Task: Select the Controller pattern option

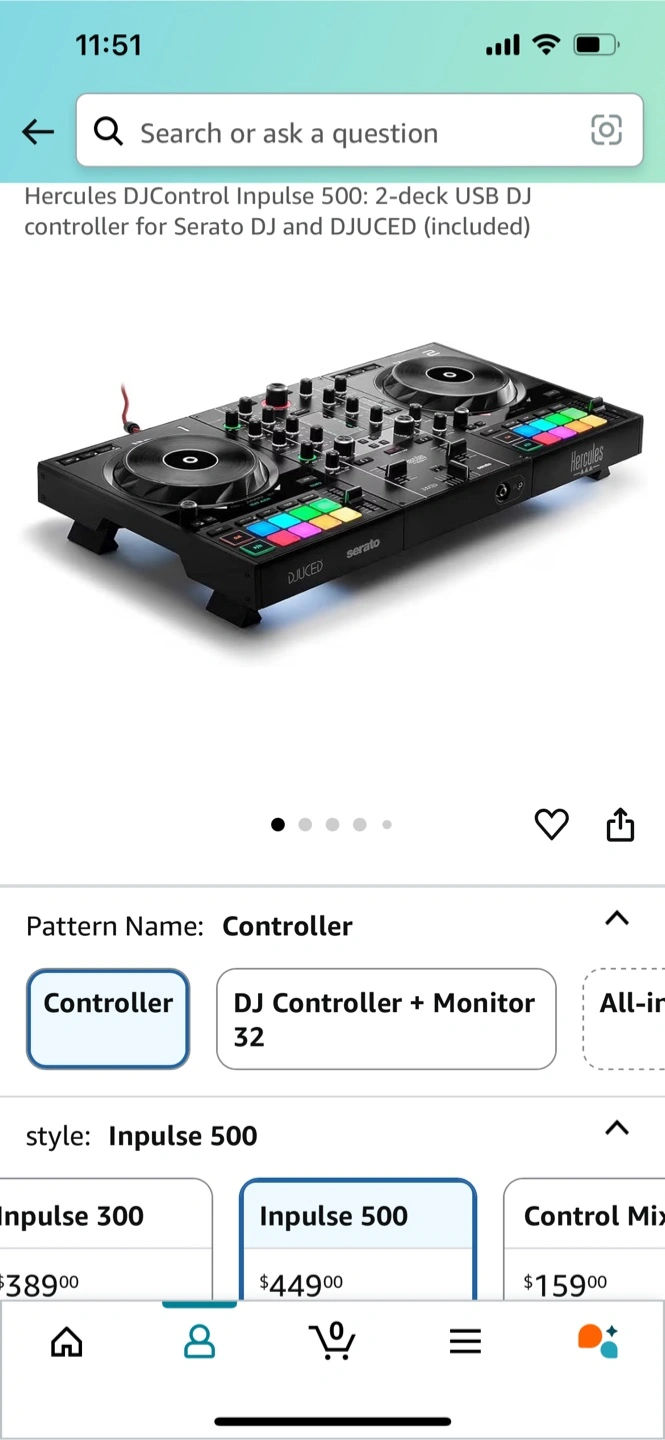Action: pyautogui.click(x=108, y=1018)
